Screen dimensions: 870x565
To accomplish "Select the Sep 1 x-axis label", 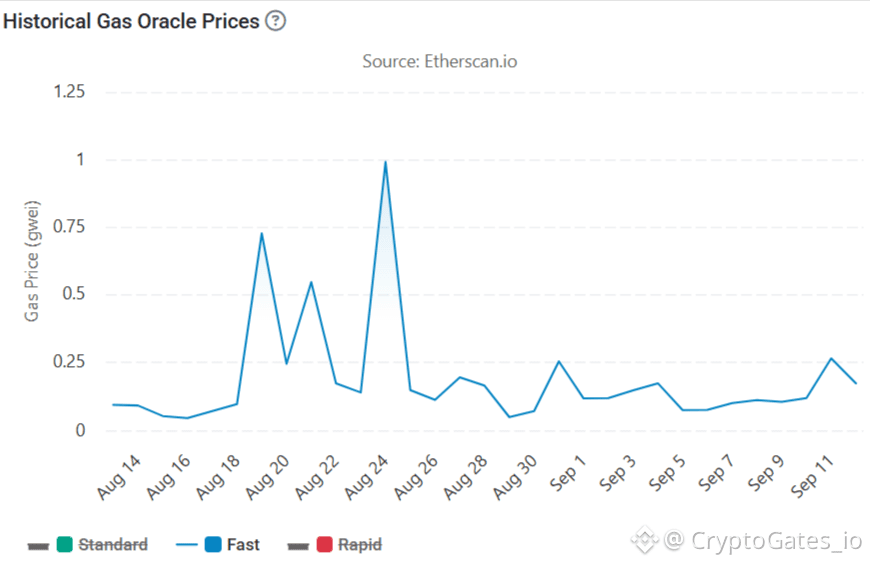I will 568,473.
